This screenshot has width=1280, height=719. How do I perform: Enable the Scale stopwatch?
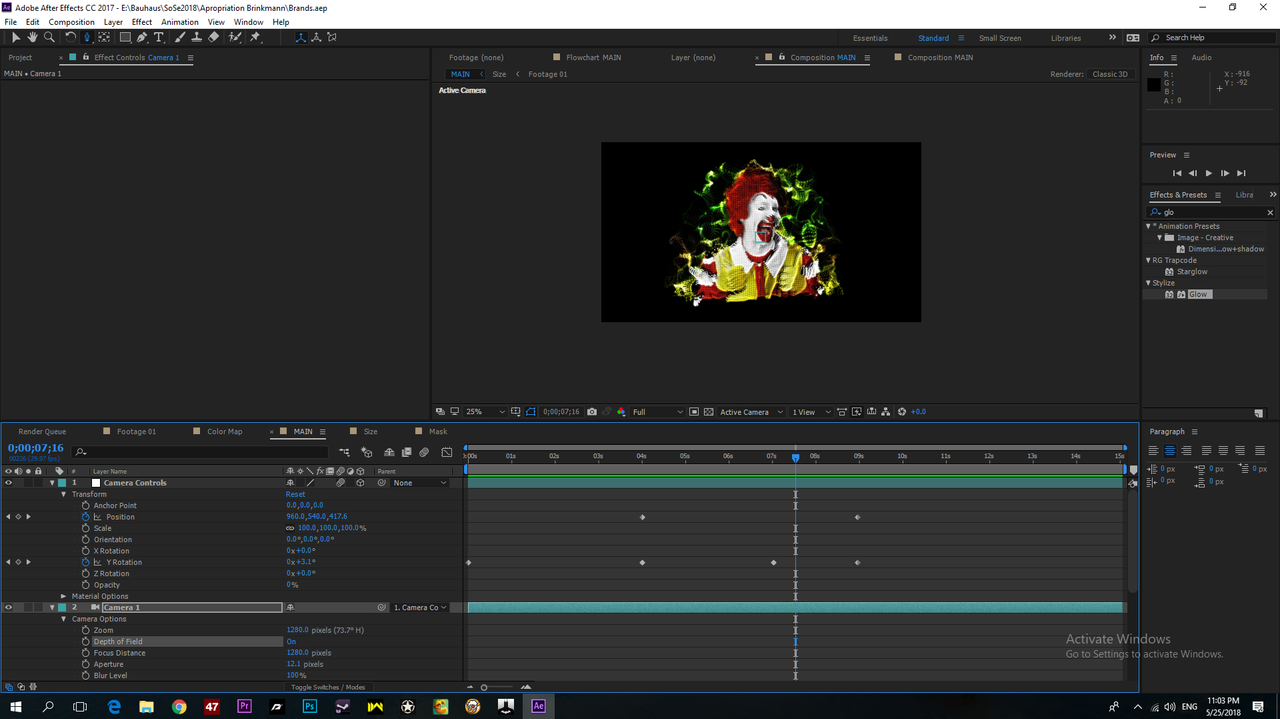click(x=86, y=528)
